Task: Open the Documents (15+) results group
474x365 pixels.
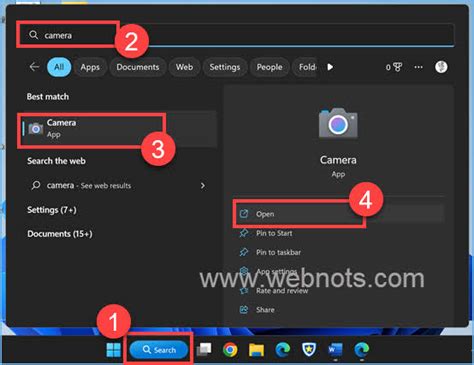Action: pos(60,234)
